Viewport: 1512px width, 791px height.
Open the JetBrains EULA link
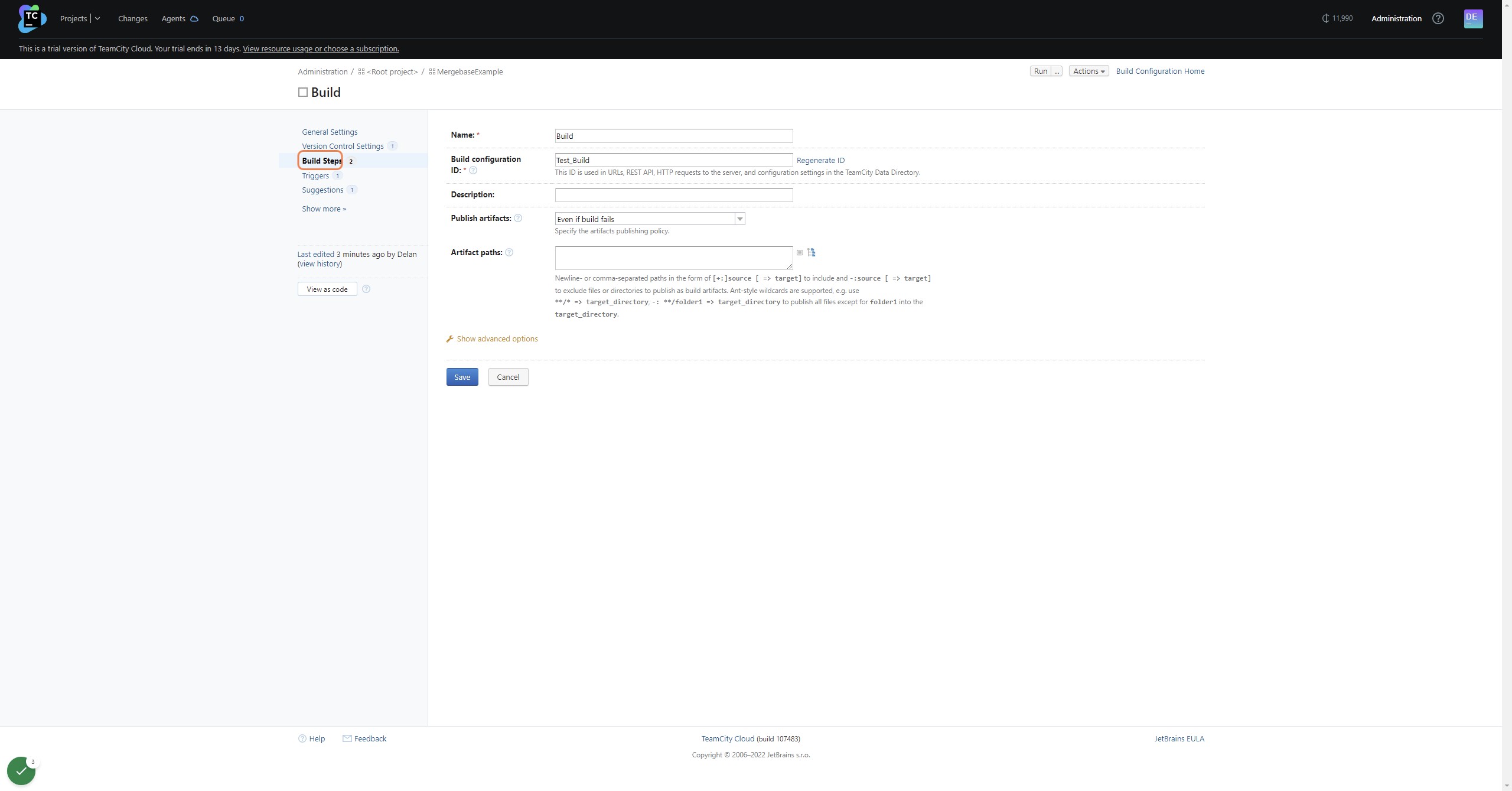pyautogui.click(x=1179, y=738)
